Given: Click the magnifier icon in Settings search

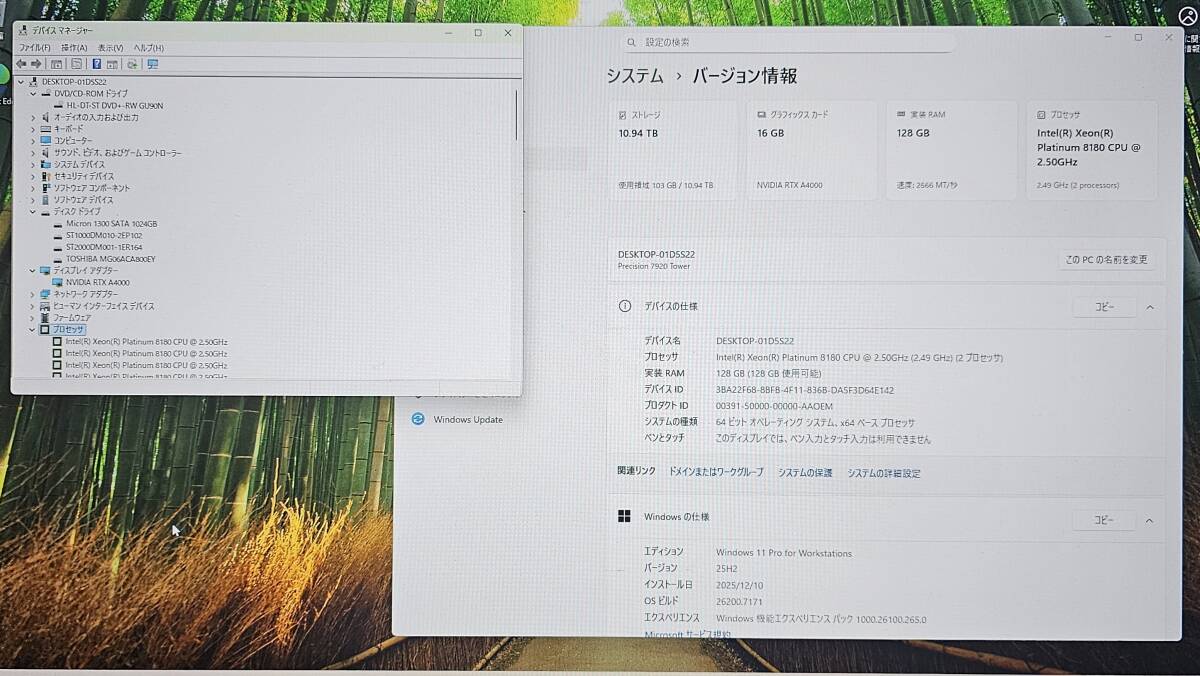Looking at the screenshot, I should (x=631, y=43).
